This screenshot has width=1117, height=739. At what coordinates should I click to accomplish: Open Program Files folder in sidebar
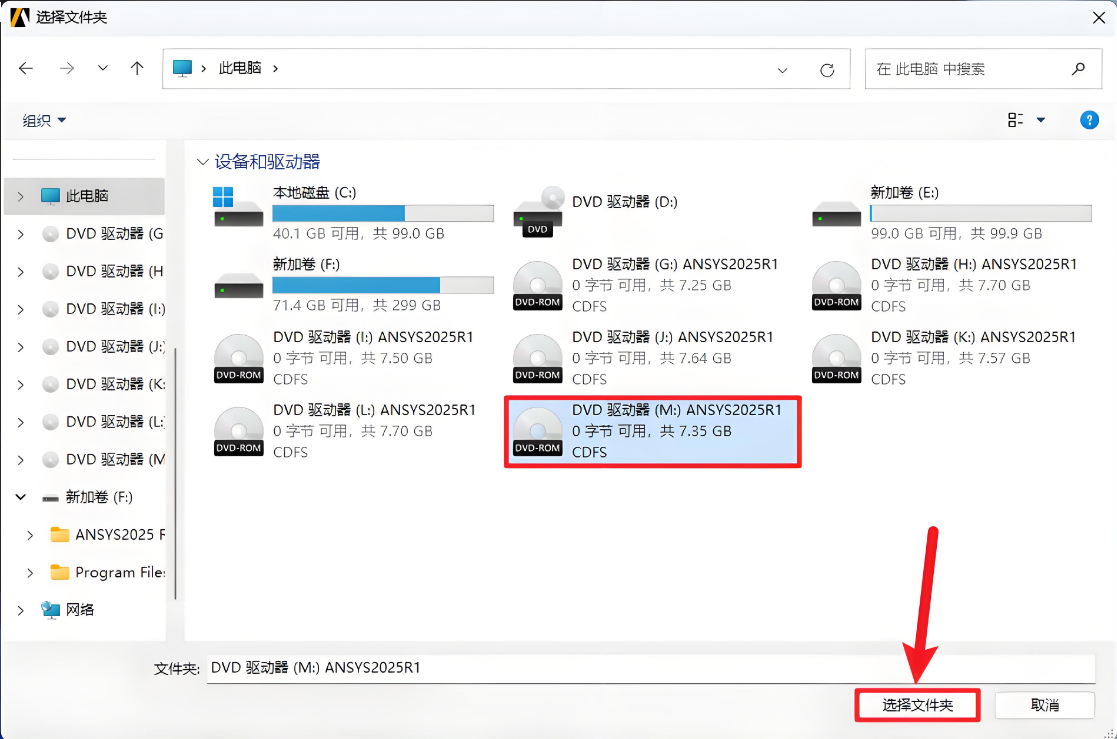click(108, 573)
